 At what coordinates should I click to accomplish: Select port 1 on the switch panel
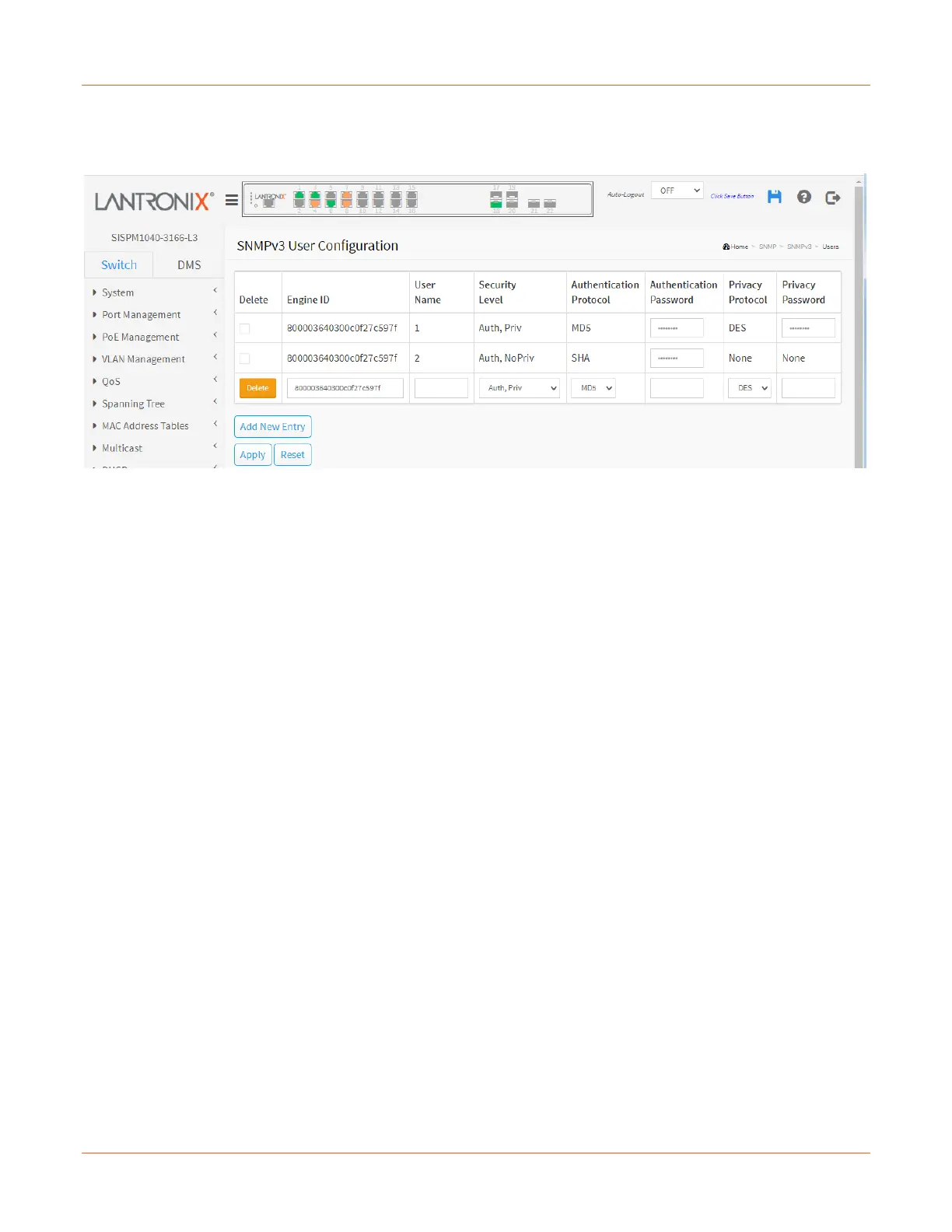click(x=299, y=195)
